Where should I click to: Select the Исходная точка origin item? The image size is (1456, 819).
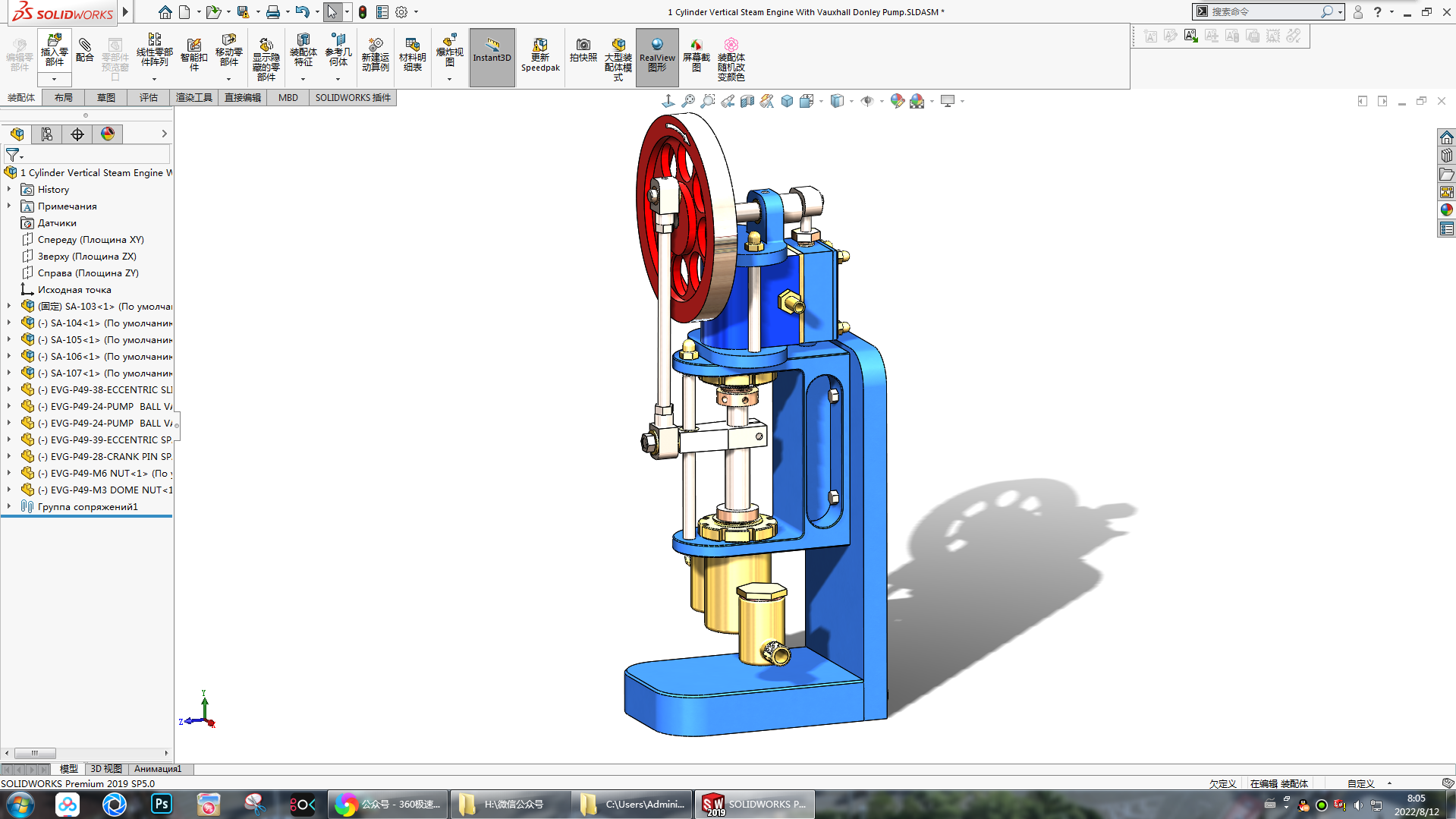74,290
